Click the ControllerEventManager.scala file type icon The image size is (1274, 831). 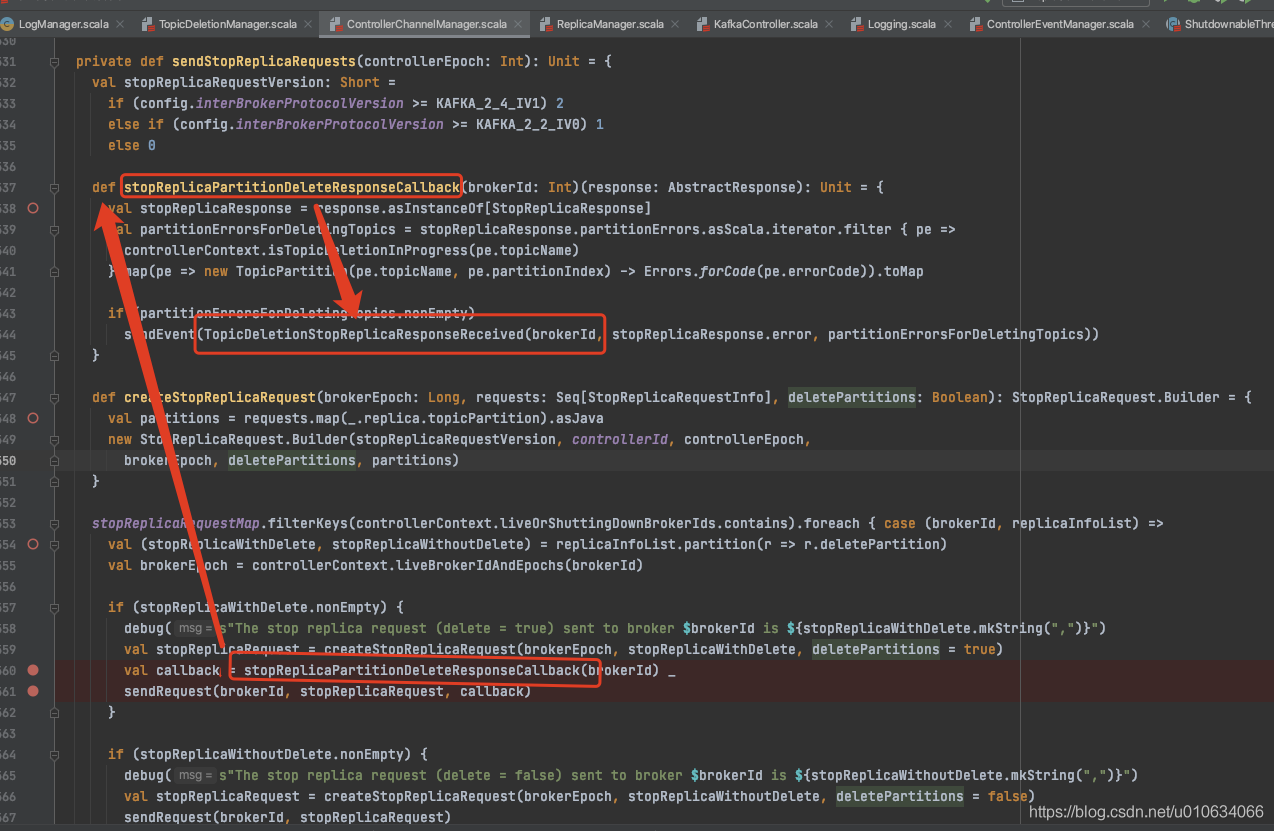tap(975, 24)
